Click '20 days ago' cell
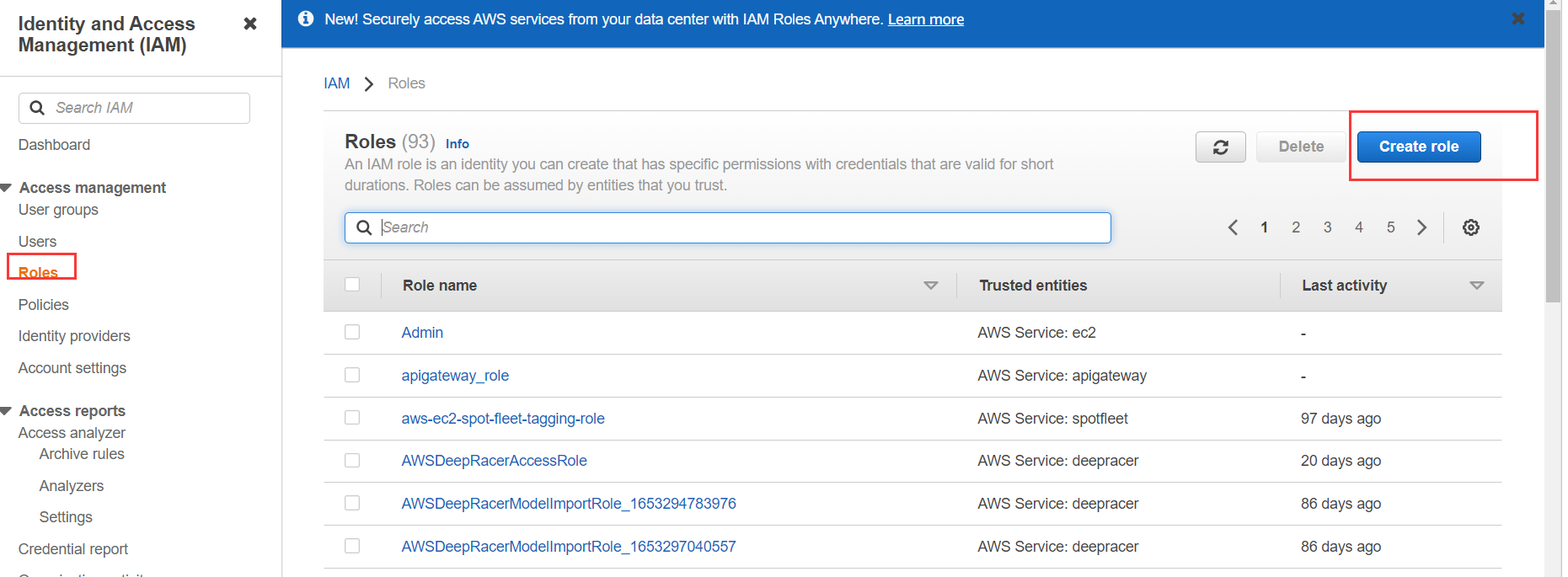This screenshot has height=577, width=1568. click(x=1341, y=461)
